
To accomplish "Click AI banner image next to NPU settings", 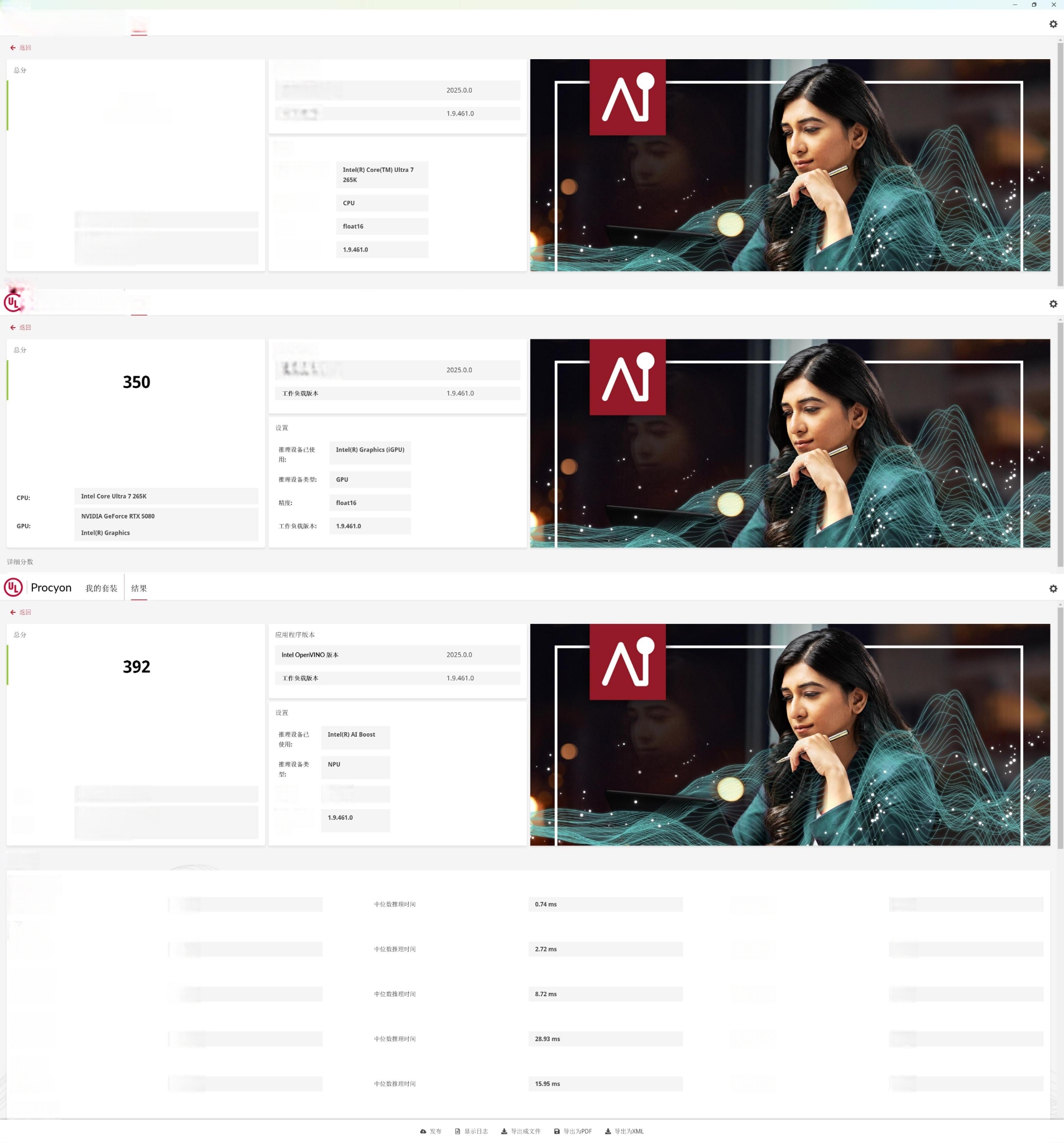I will 790,734.
